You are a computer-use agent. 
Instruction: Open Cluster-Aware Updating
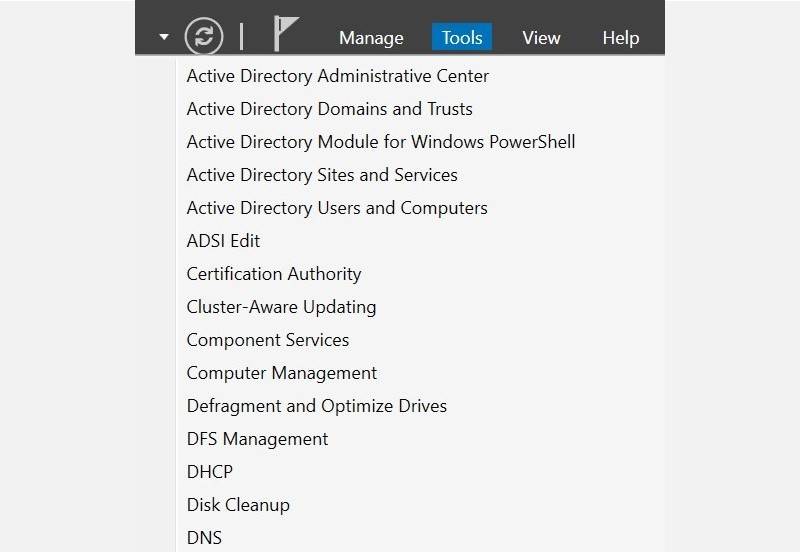pos(281,307)
